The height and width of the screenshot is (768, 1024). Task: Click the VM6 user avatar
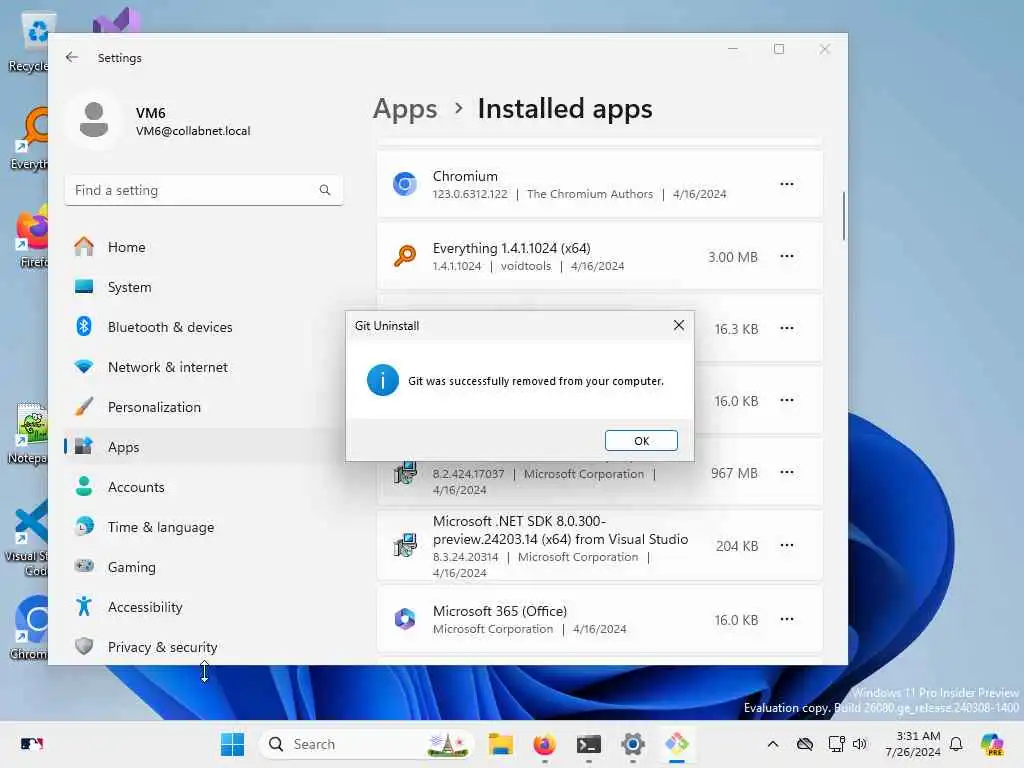click(x=94, y=120)
